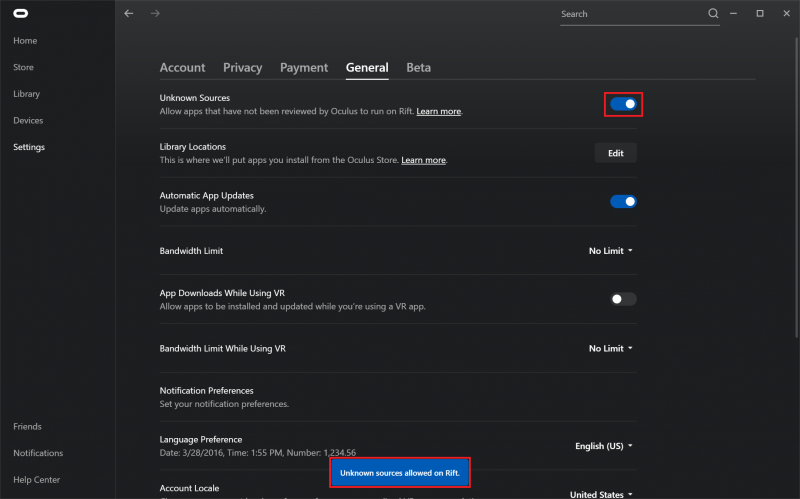The image size is (800, 499).
Task: Open Store in the sidebar
Action: tap(23, 67)
